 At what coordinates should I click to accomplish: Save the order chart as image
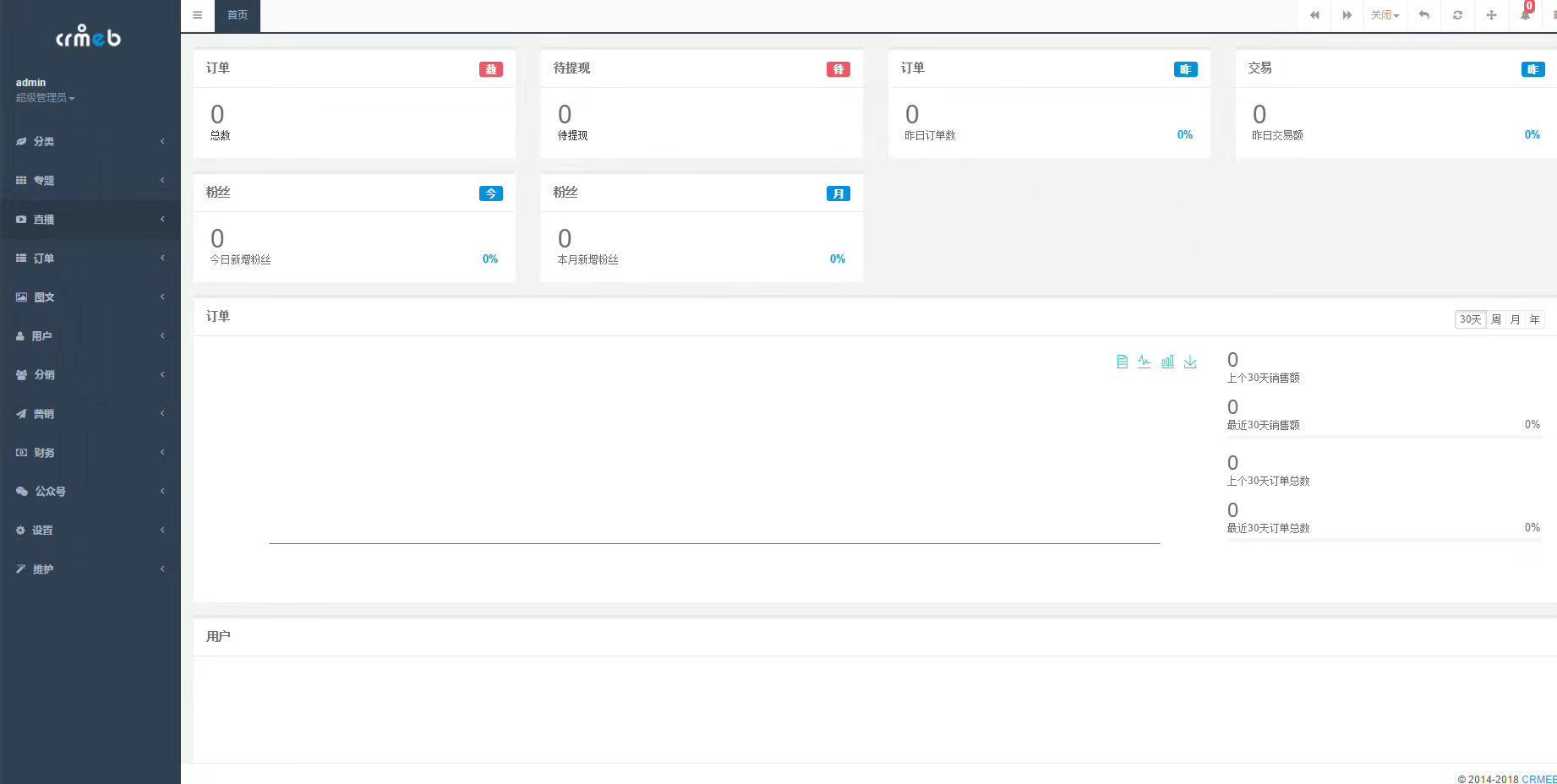point(1190,362)
